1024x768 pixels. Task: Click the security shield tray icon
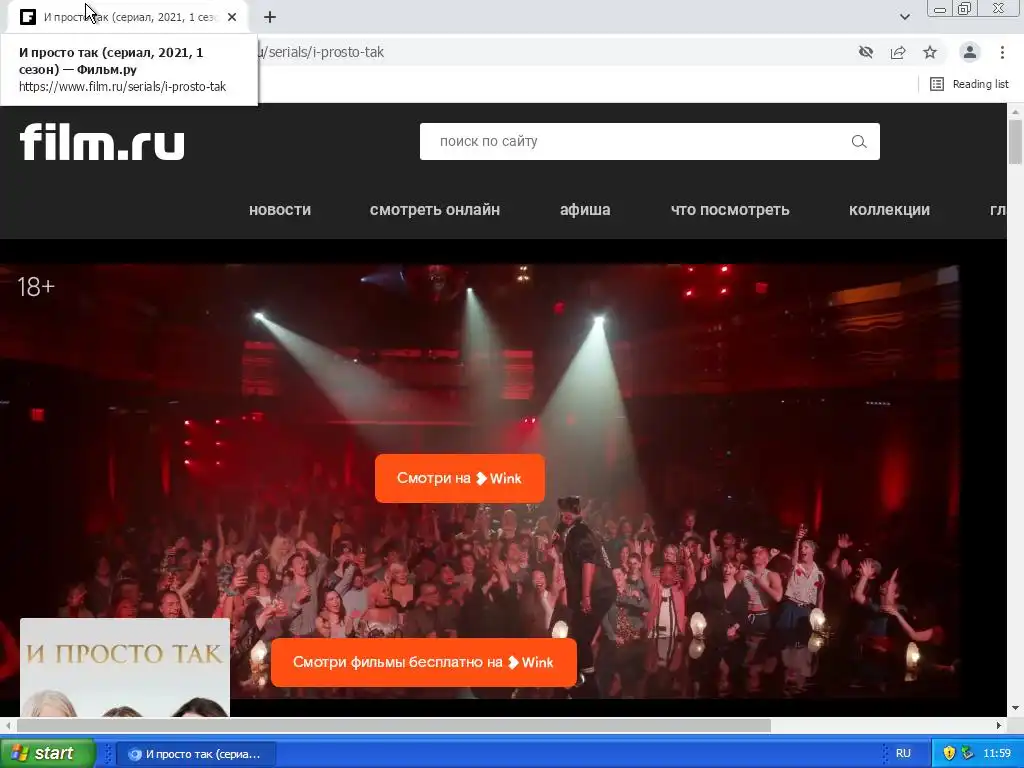[x=949, y=753]
